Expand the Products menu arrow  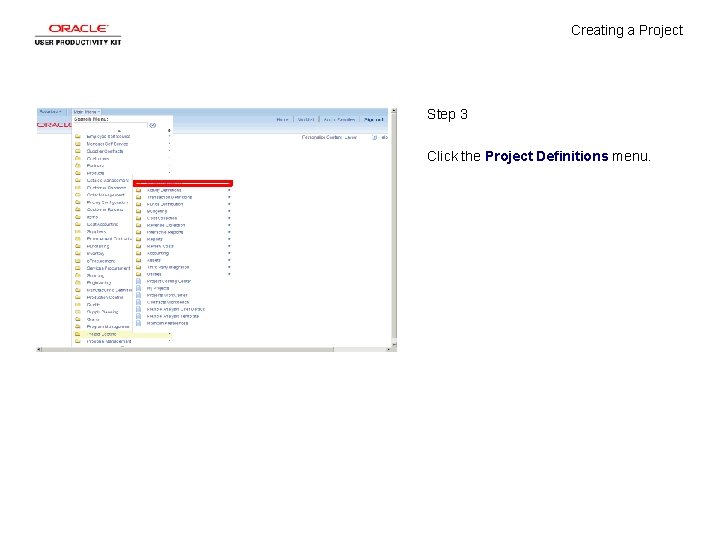169,173
